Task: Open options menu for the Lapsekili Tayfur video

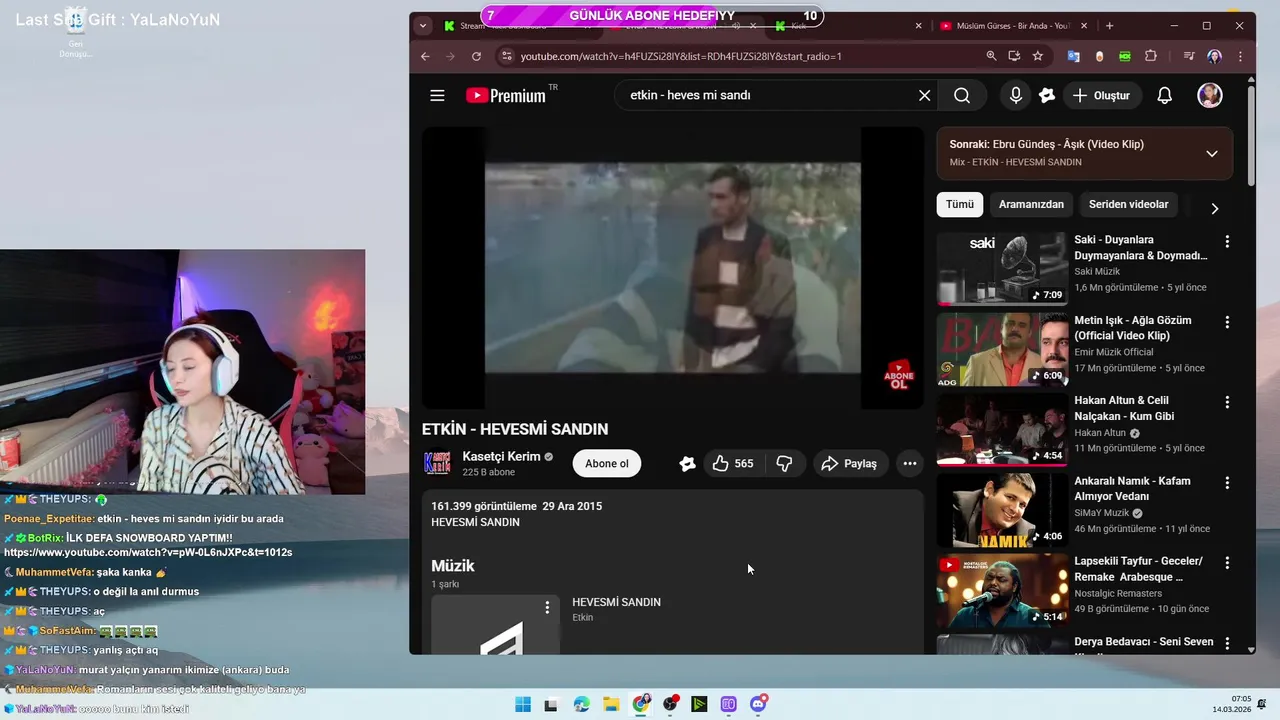Action: (1227, 563)
